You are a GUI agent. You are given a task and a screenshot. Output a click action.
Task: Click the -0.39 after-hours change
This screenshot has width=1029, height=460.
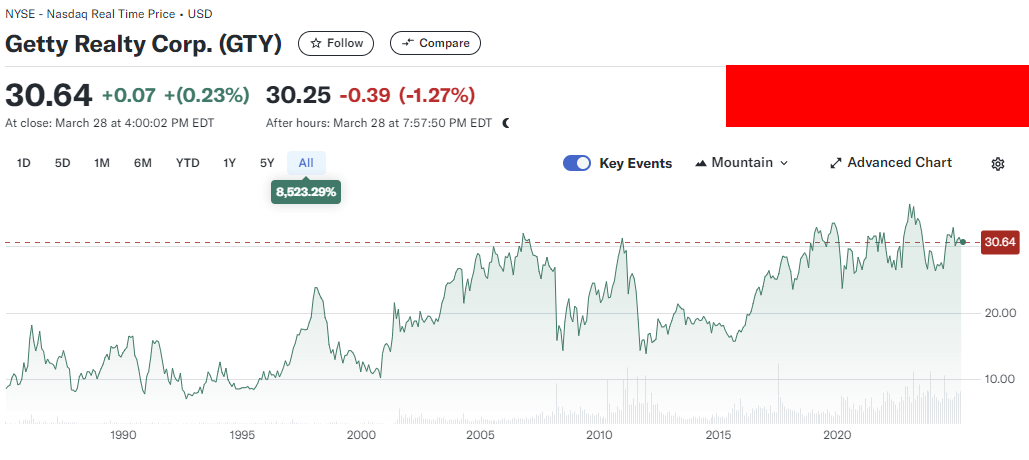click(366, 96)
